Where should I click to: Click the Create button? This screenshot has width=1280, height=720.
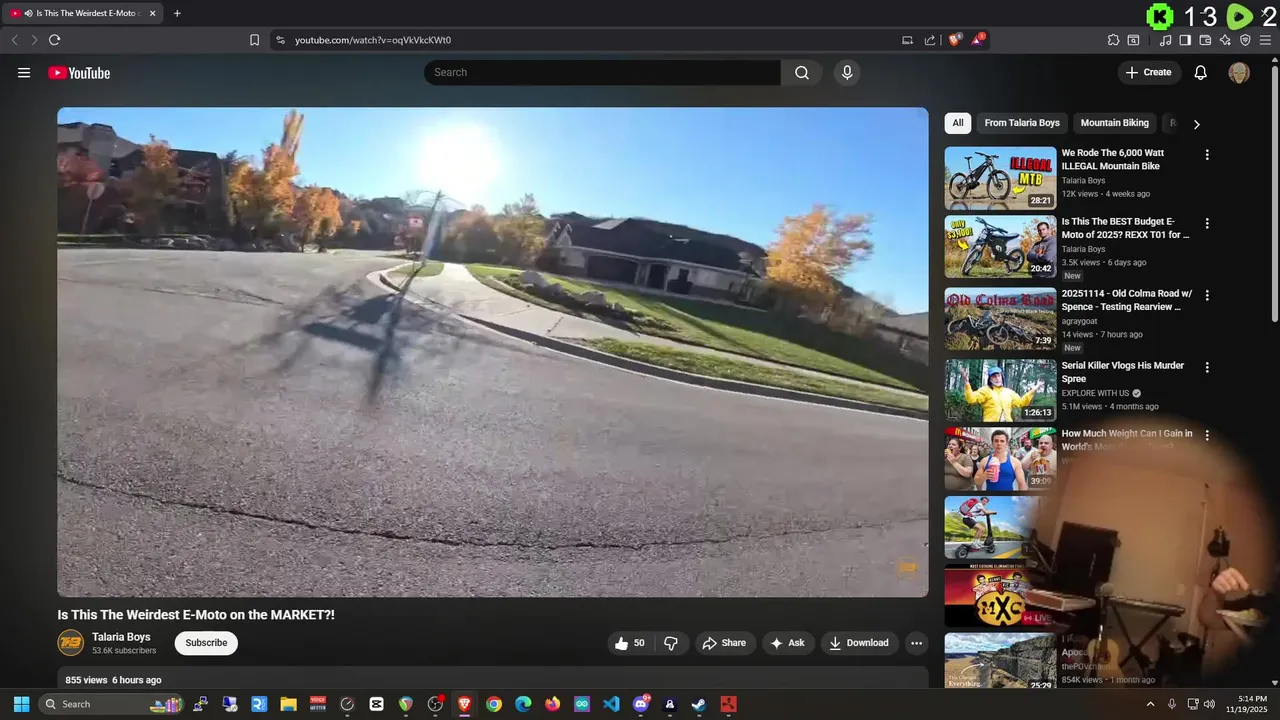(x=1149, y=72)
